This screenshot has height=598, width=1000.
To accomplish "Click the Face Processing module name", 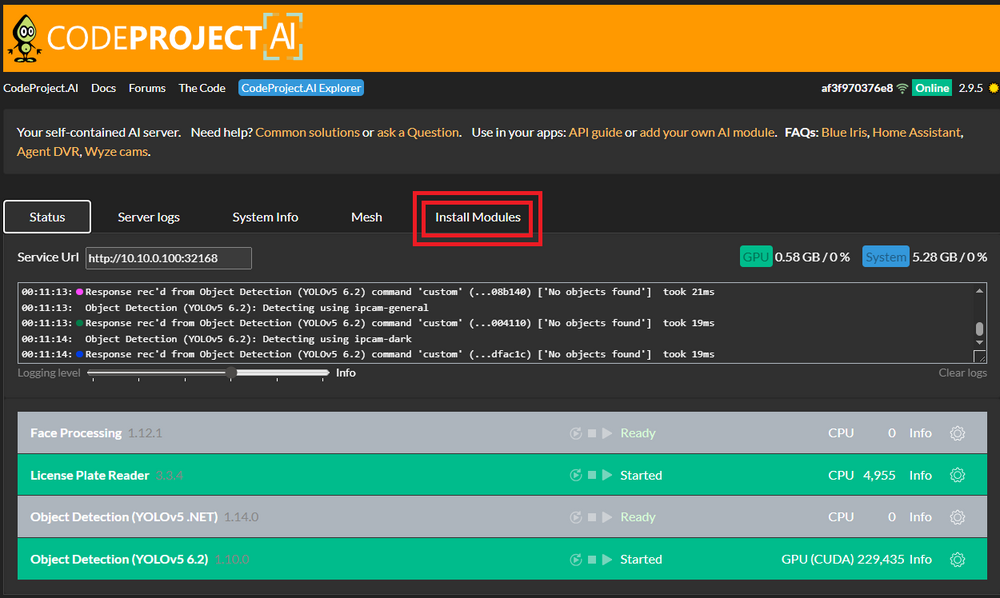I will click(76, 434).
